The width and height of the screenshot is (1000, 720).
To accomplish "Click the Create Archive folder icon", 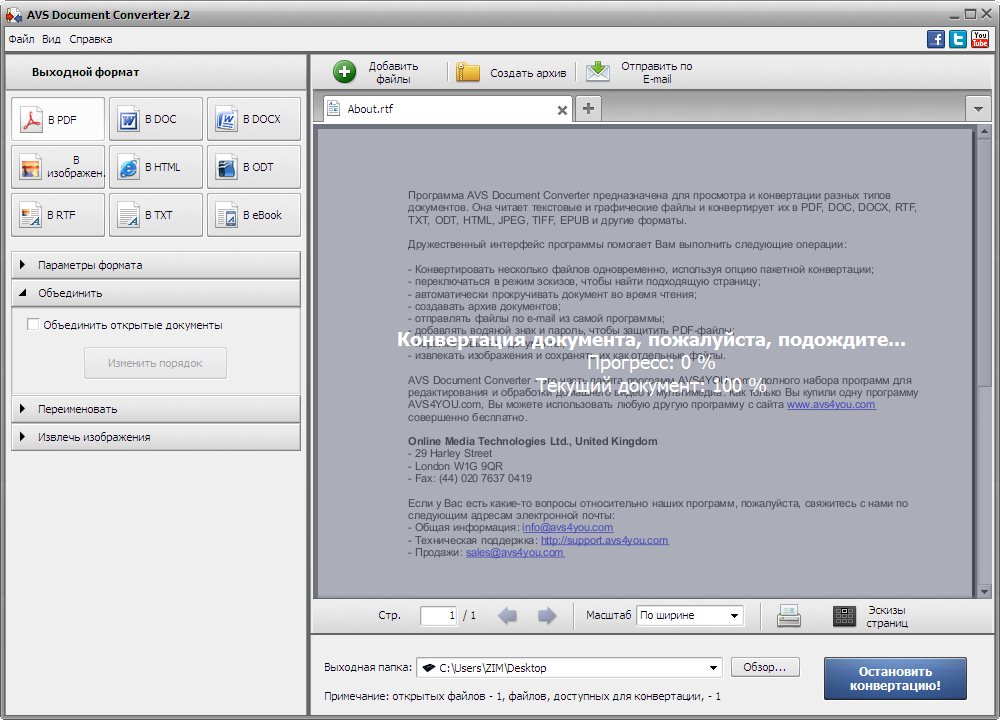I will click(468, 72).
